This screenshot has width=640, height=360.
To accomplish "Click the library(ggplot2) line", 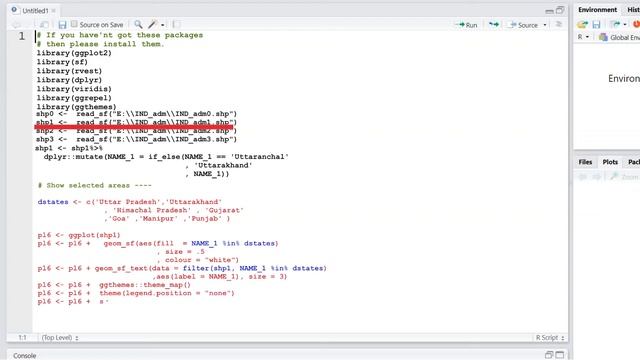I will [x=74, y=53].
